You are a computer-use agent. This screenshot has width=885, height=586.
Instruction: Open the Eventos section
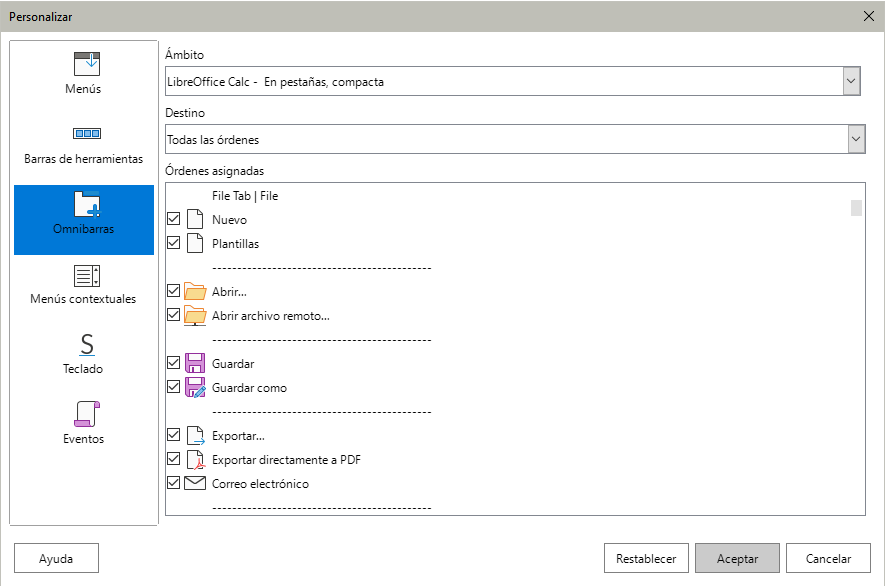[x=84, y=423]
